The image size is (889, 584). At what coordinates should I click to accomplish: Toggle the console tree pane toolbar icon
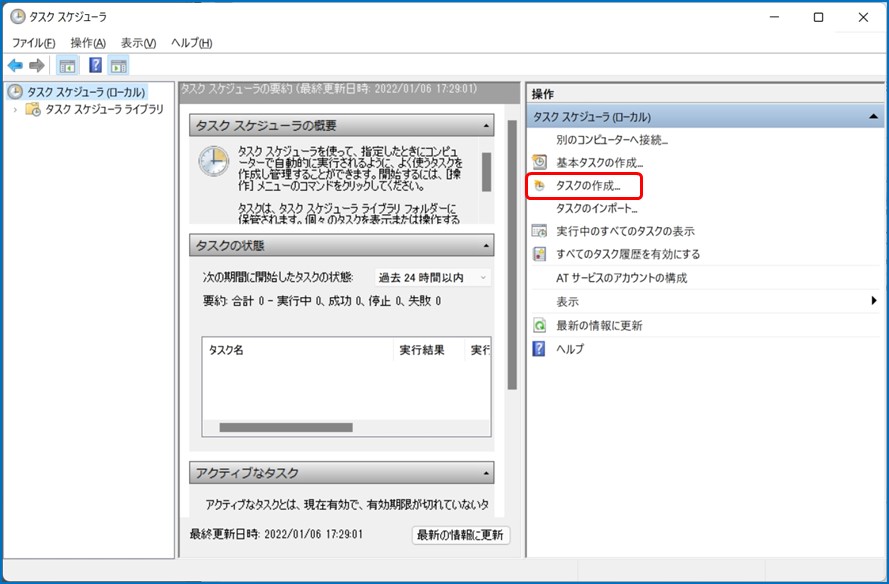[68, 66]
